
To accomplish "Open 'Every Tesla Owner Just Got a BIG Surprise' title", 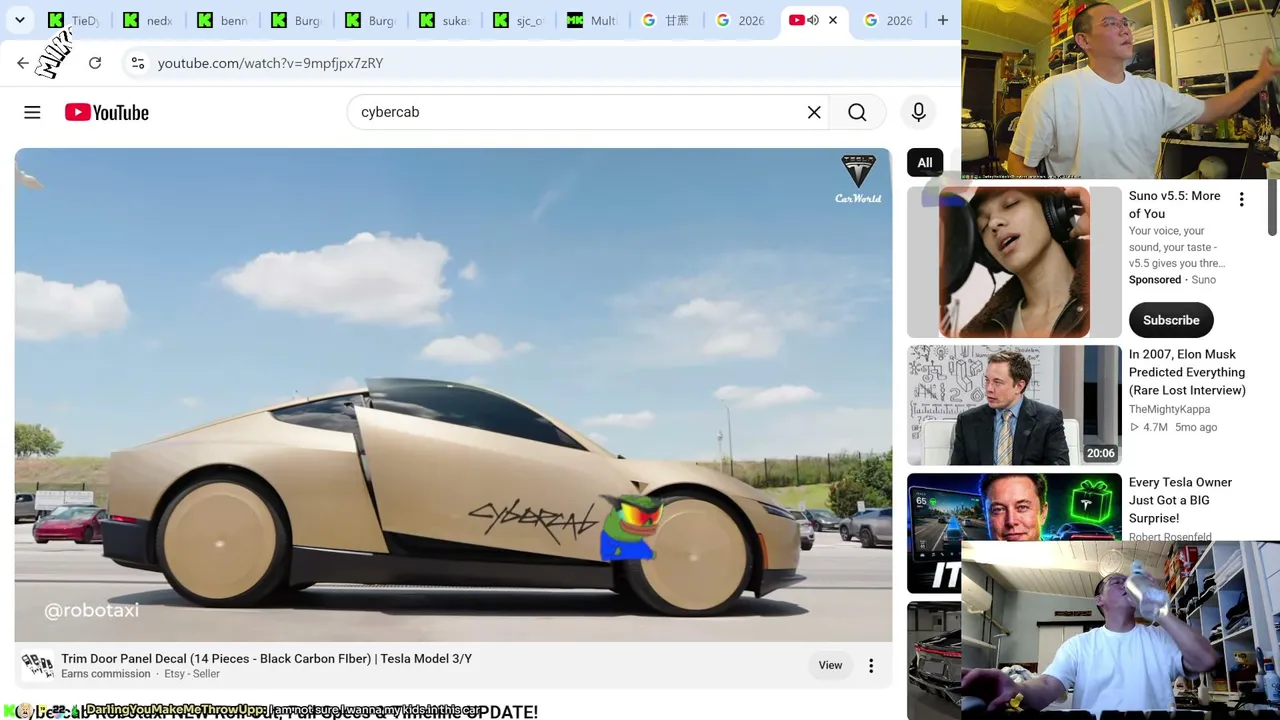I will (1180, 500).
